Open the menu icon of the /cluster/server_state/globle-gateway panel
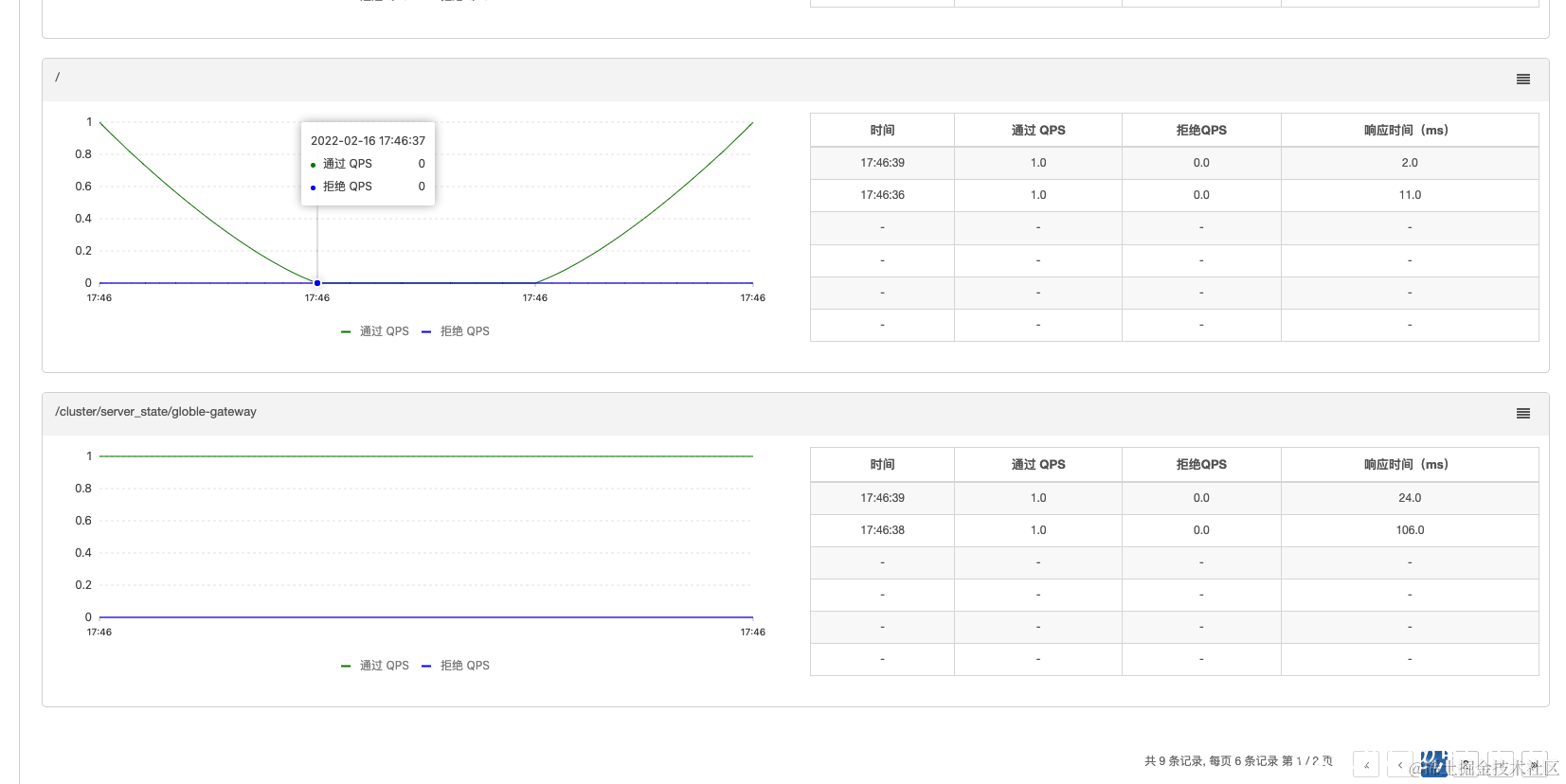The image size is (1566, 784). 1522,414
